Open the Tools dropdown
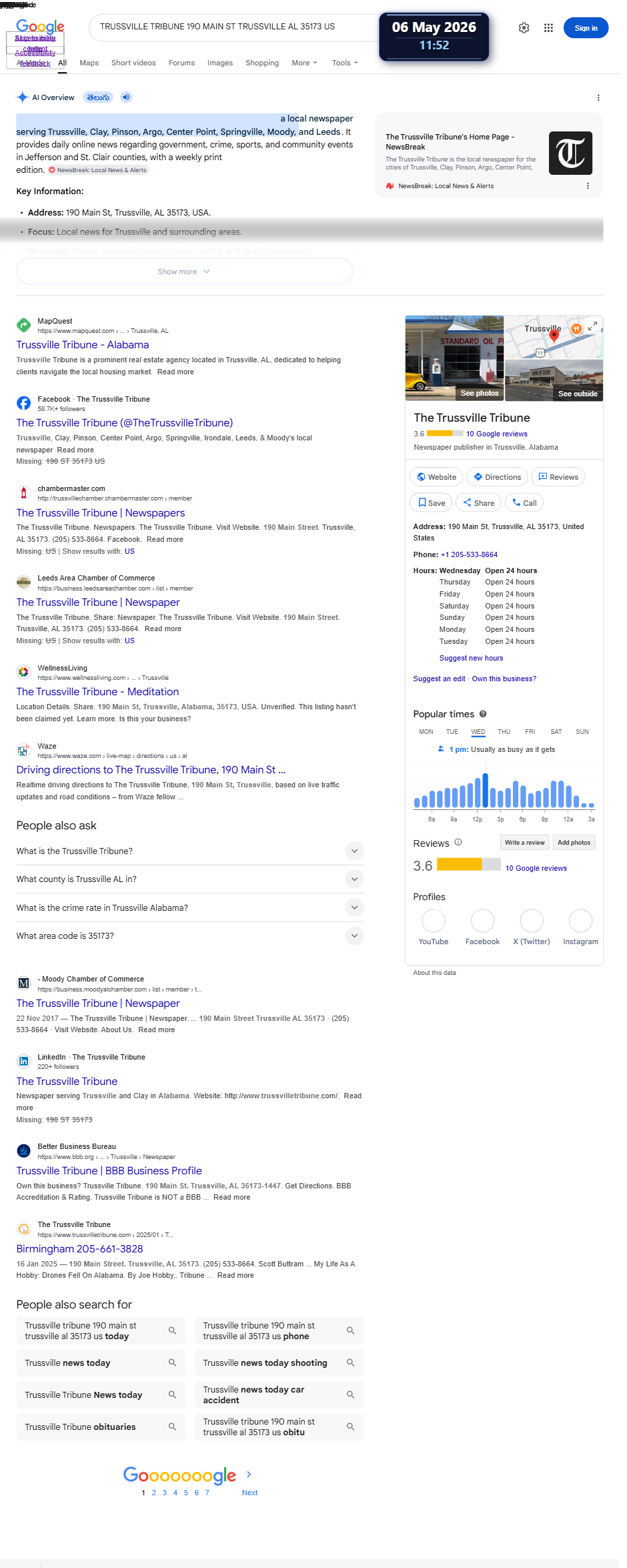Screen dimensions: 627x1568 pyautogui.click(x=345, y=63)
